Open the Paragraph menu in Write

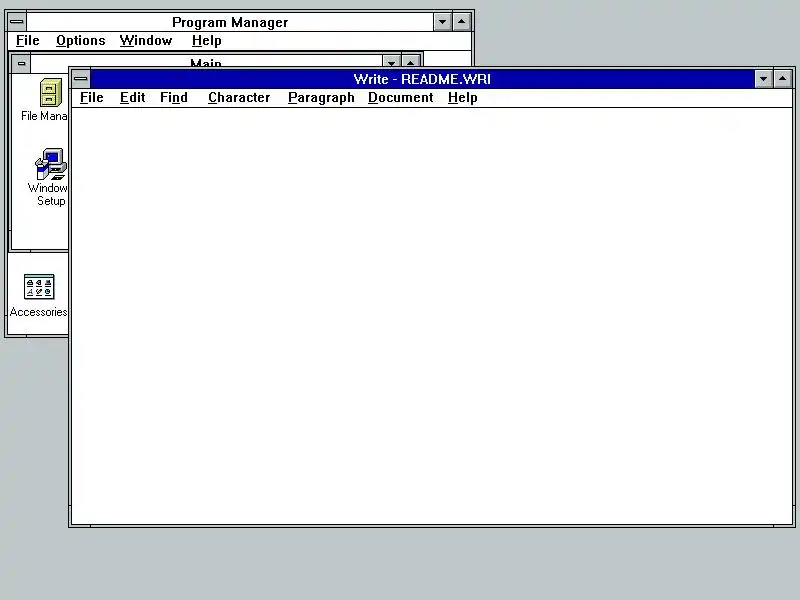pyautogui.click(x=321, y=97)
